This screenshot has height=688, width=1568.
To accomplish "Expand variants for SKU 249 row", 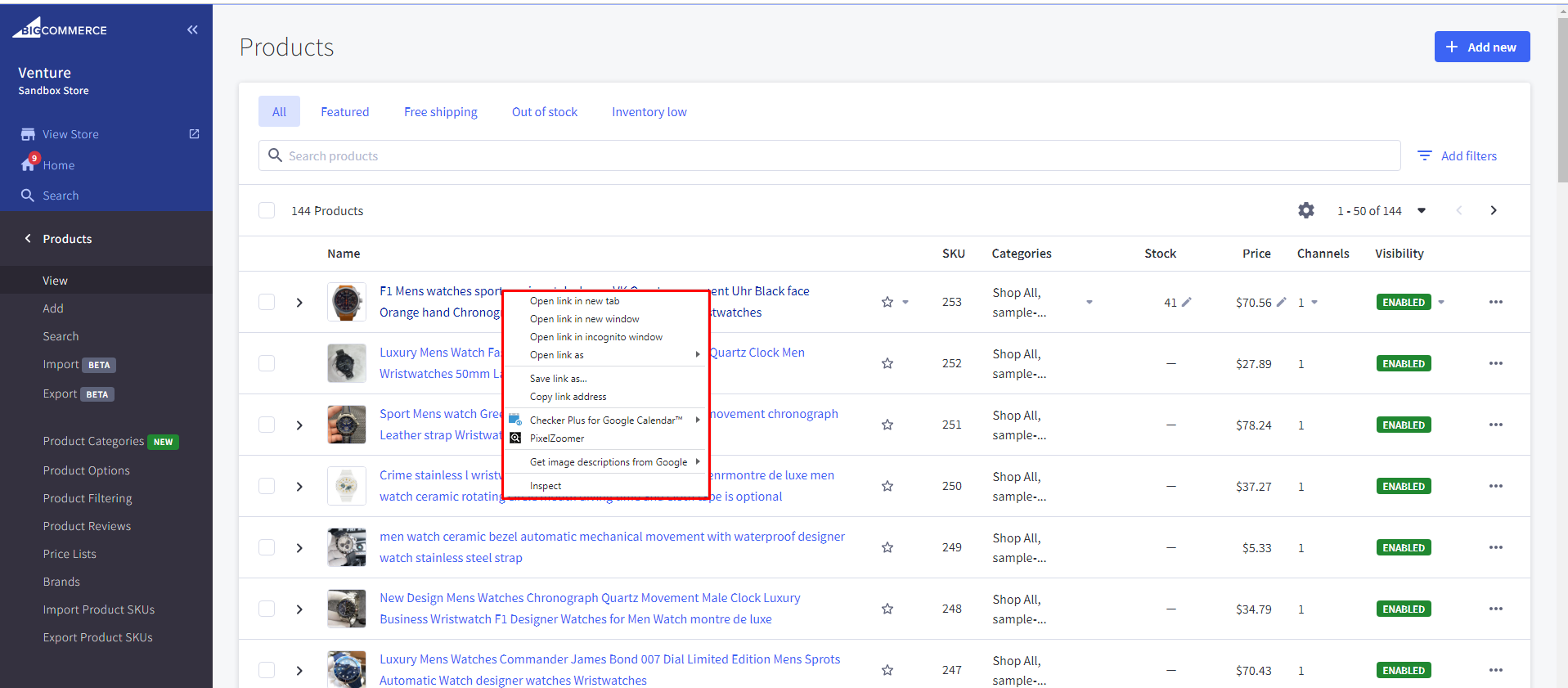I will coord(299,548).
